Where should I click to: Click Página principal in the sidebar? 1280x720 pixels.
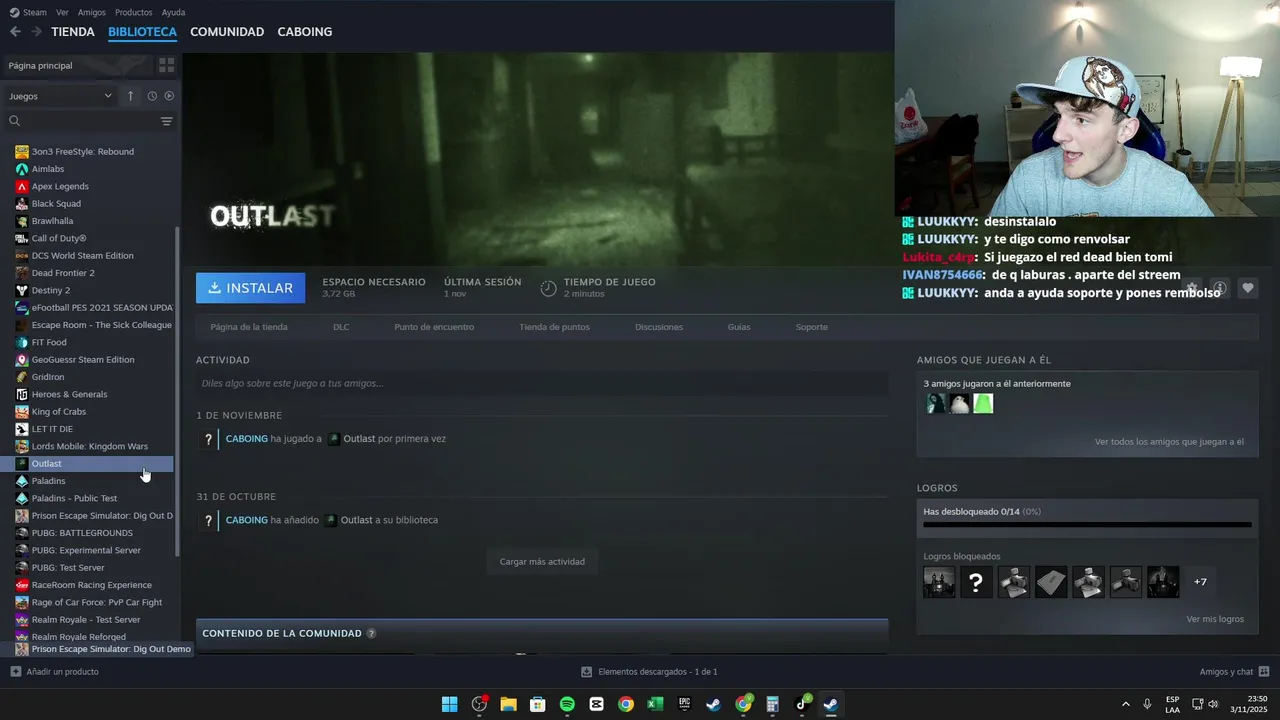40,65
